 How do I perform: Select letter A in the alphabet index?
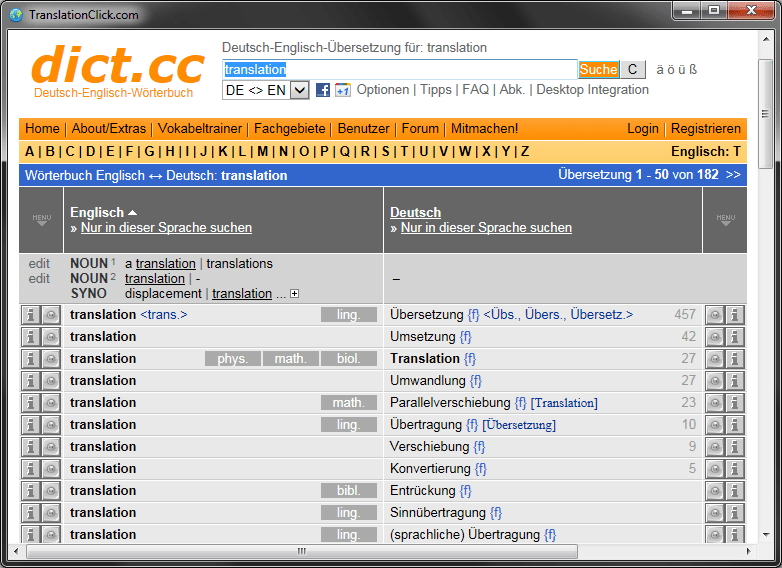[29, 152]
